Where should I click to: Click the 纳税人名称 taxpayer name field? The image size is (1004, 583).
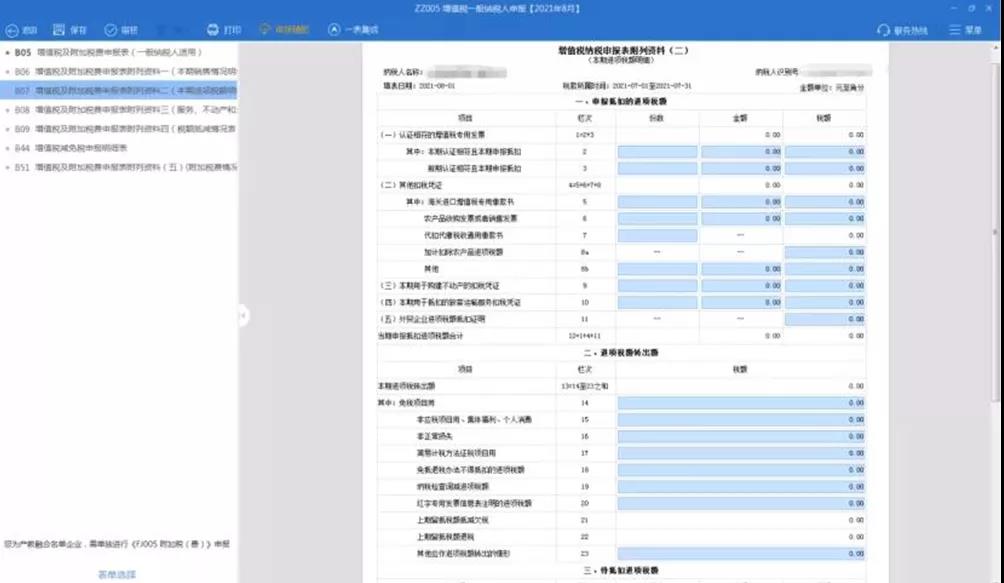[470, 69]
